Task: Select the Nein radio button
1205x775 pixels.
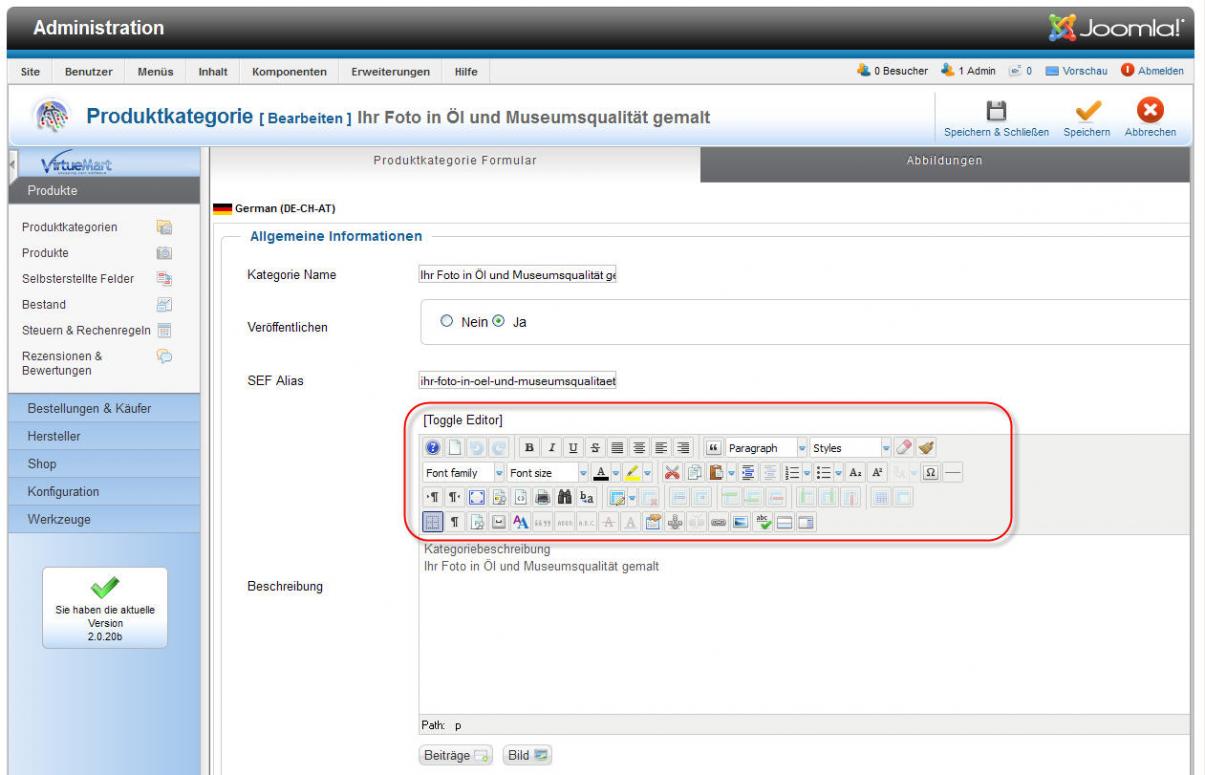Action: 447,322
